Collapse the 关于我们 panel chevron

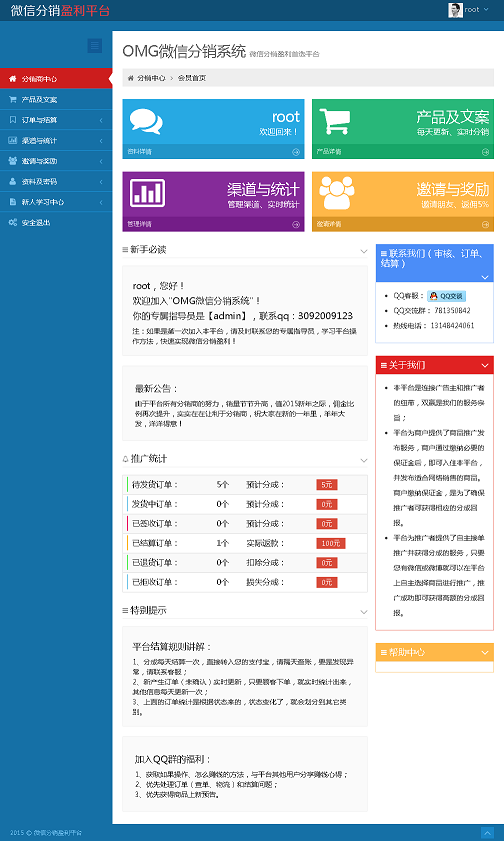coord(485,365)
